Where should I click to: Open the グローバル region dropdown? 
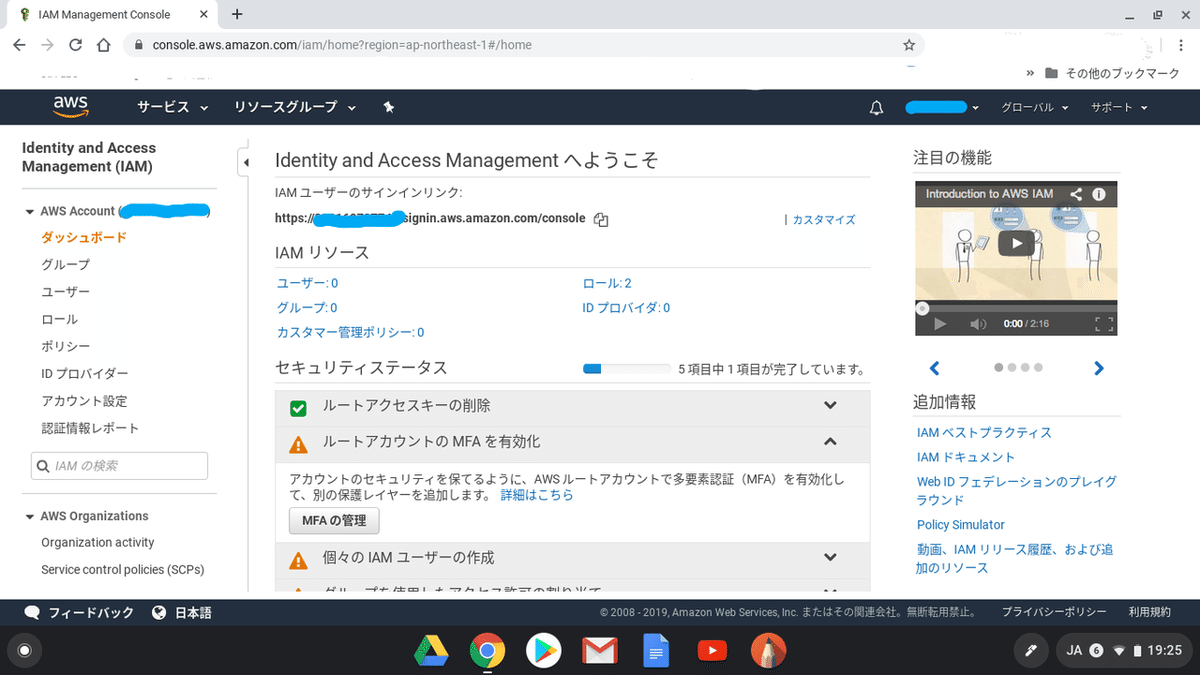[x=1035, y=107]
